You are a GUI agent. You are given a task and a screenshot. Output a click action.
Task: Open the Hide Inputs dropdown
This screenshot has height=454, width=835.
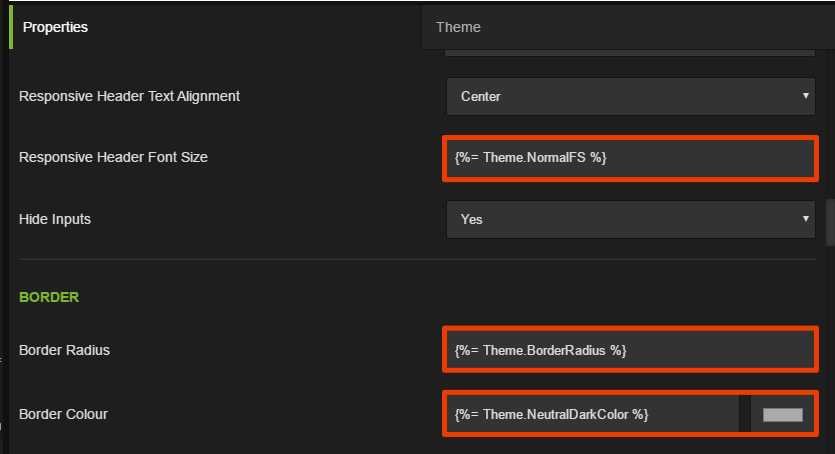pyautogui.click(x=630, y=219)
